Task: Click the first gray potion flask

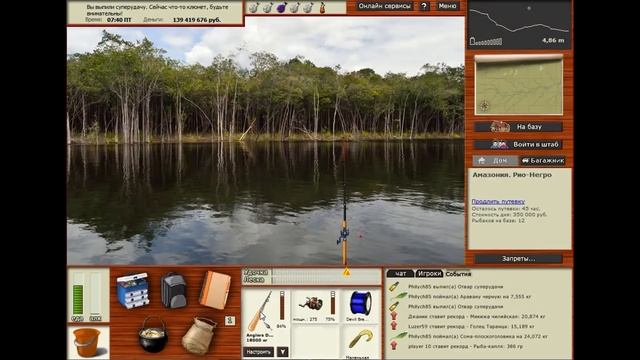Action: pos(253,7)
